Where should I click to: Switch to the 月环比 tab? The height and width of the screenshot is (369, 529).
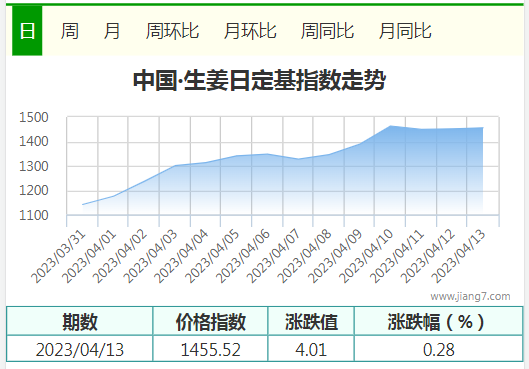click(x=250, y=31)
